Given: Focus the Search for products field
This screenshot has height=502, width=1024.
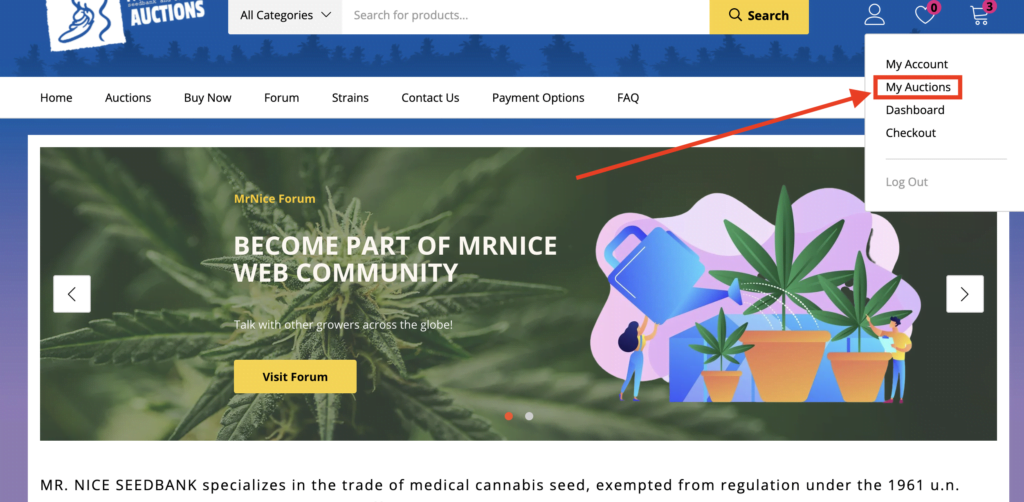Looking at the screenshot, I should [x=526, y=16].
